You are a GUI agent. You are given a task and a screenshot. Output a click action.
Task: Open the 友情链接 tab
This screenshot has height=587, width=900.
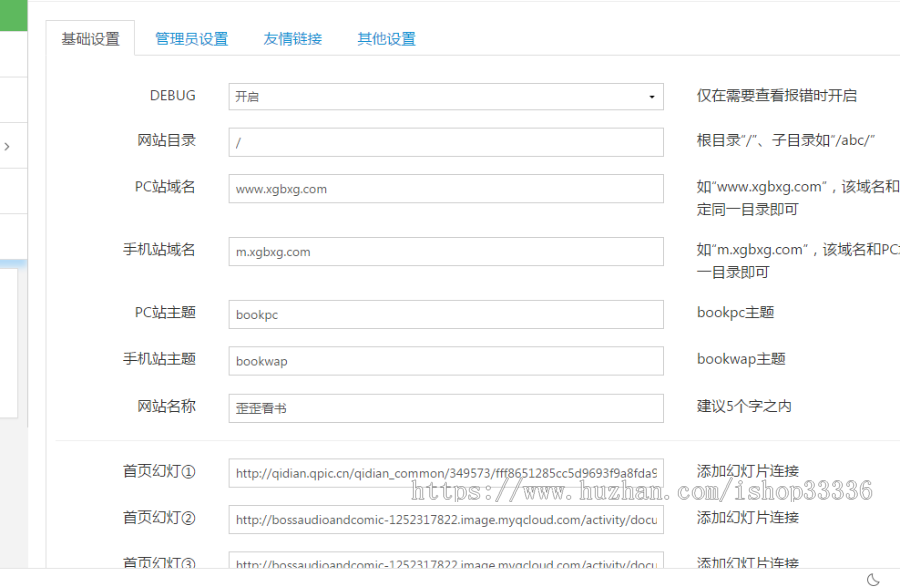(293, 38)
